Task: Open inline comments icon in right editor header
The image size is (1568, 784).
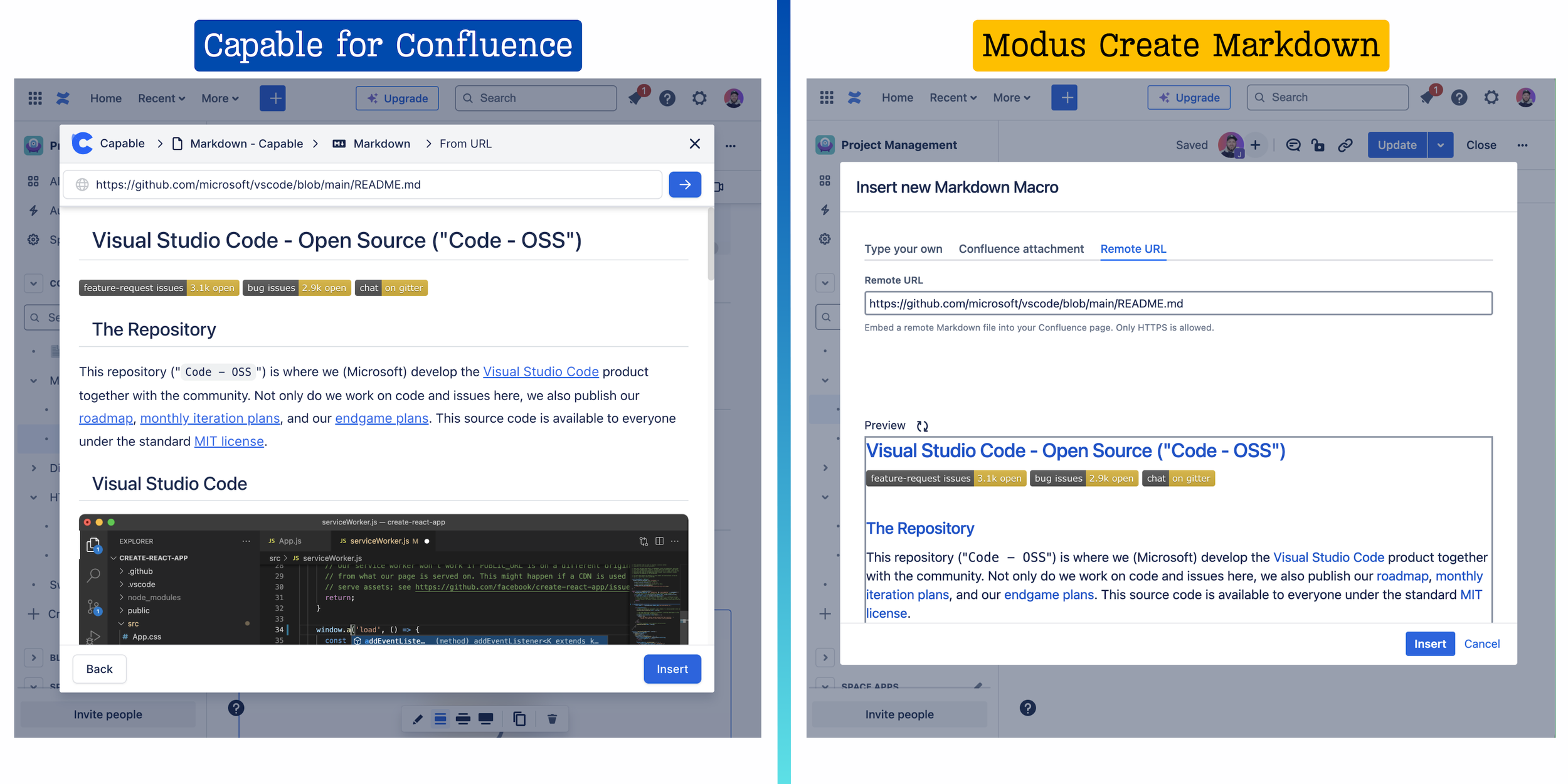Action: (x=1293, y=145)
